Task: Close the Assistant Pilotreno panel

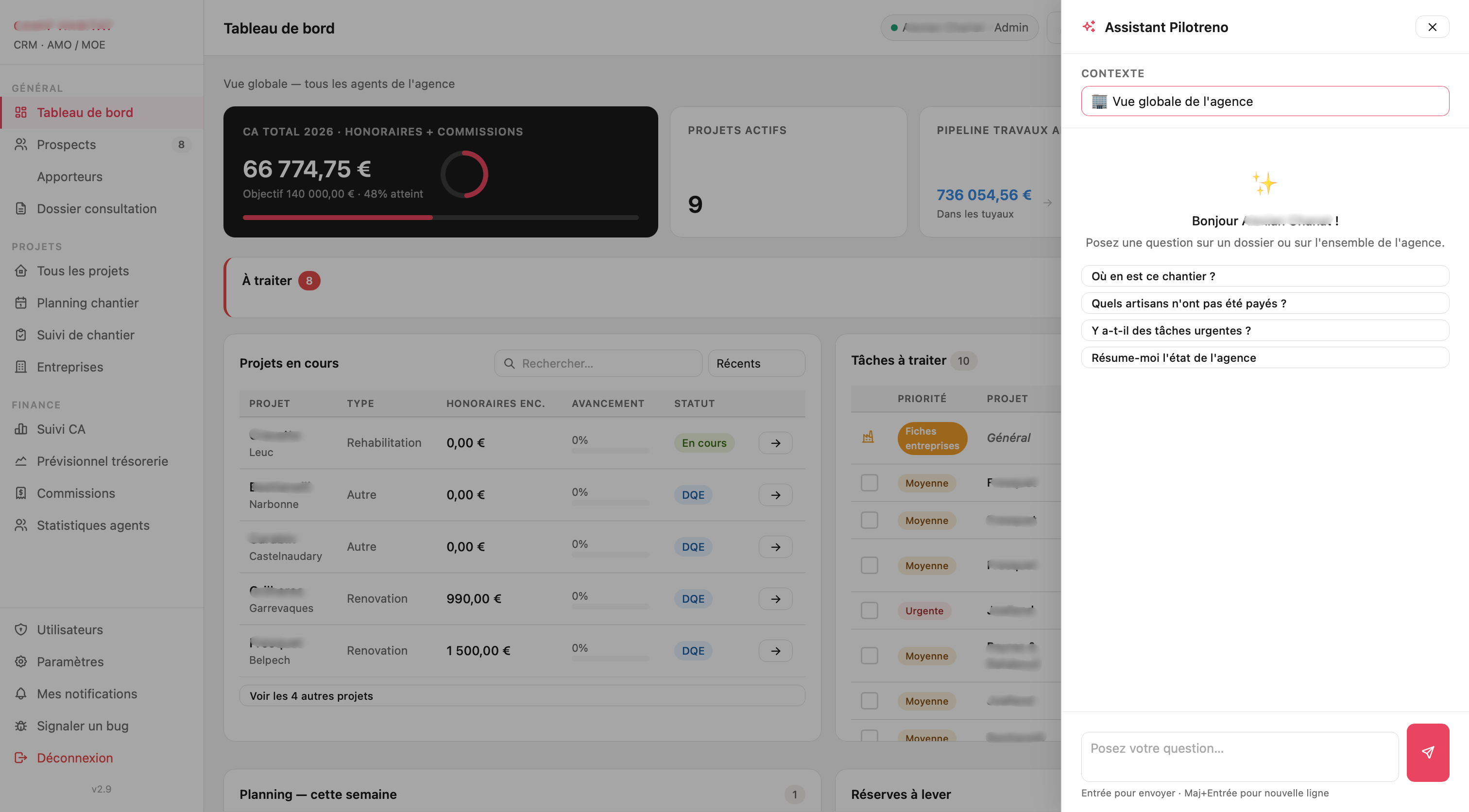Action: 1432,27
